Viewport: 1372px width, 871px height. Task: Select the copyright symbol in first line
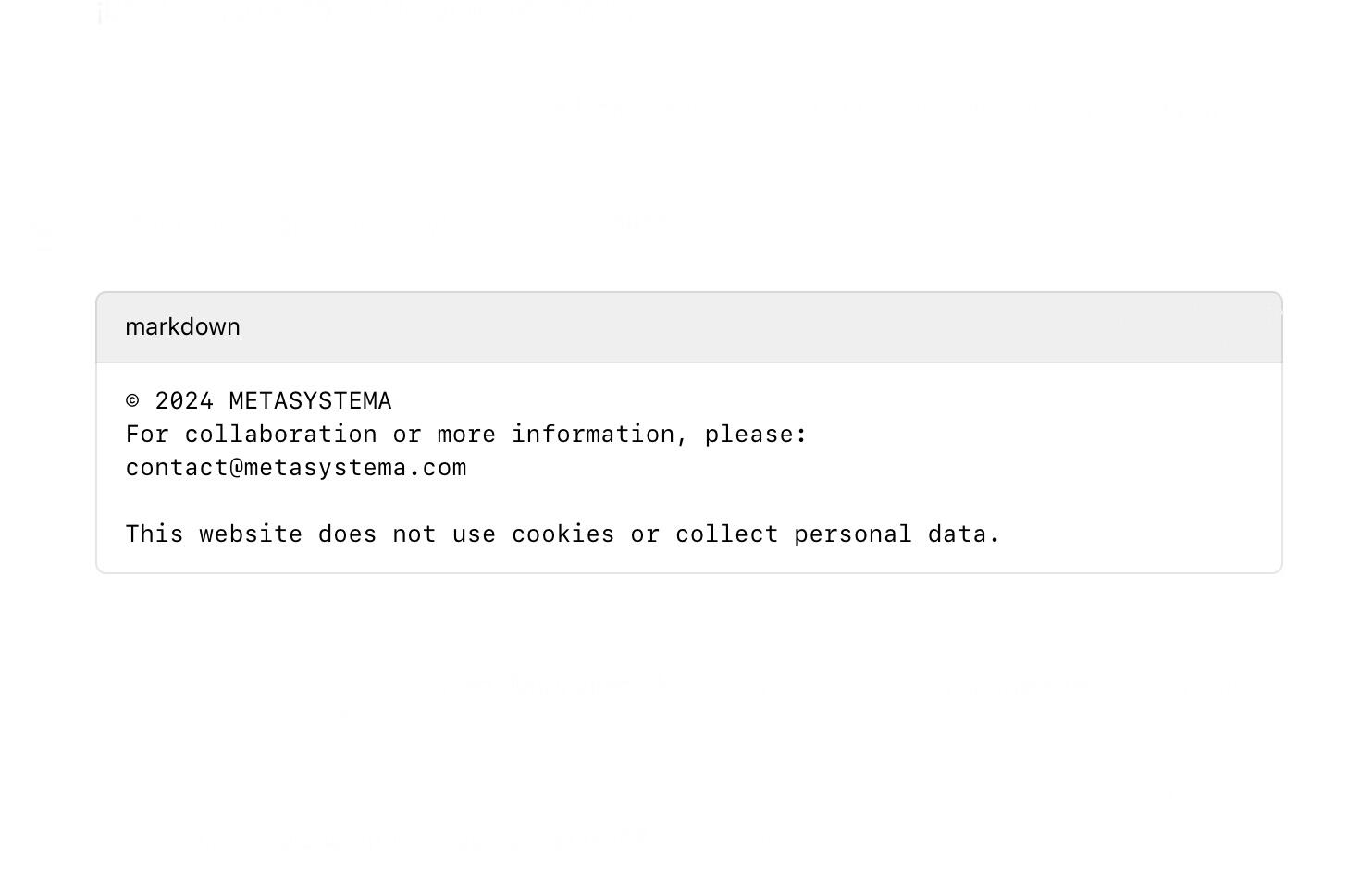coord(133,400)
